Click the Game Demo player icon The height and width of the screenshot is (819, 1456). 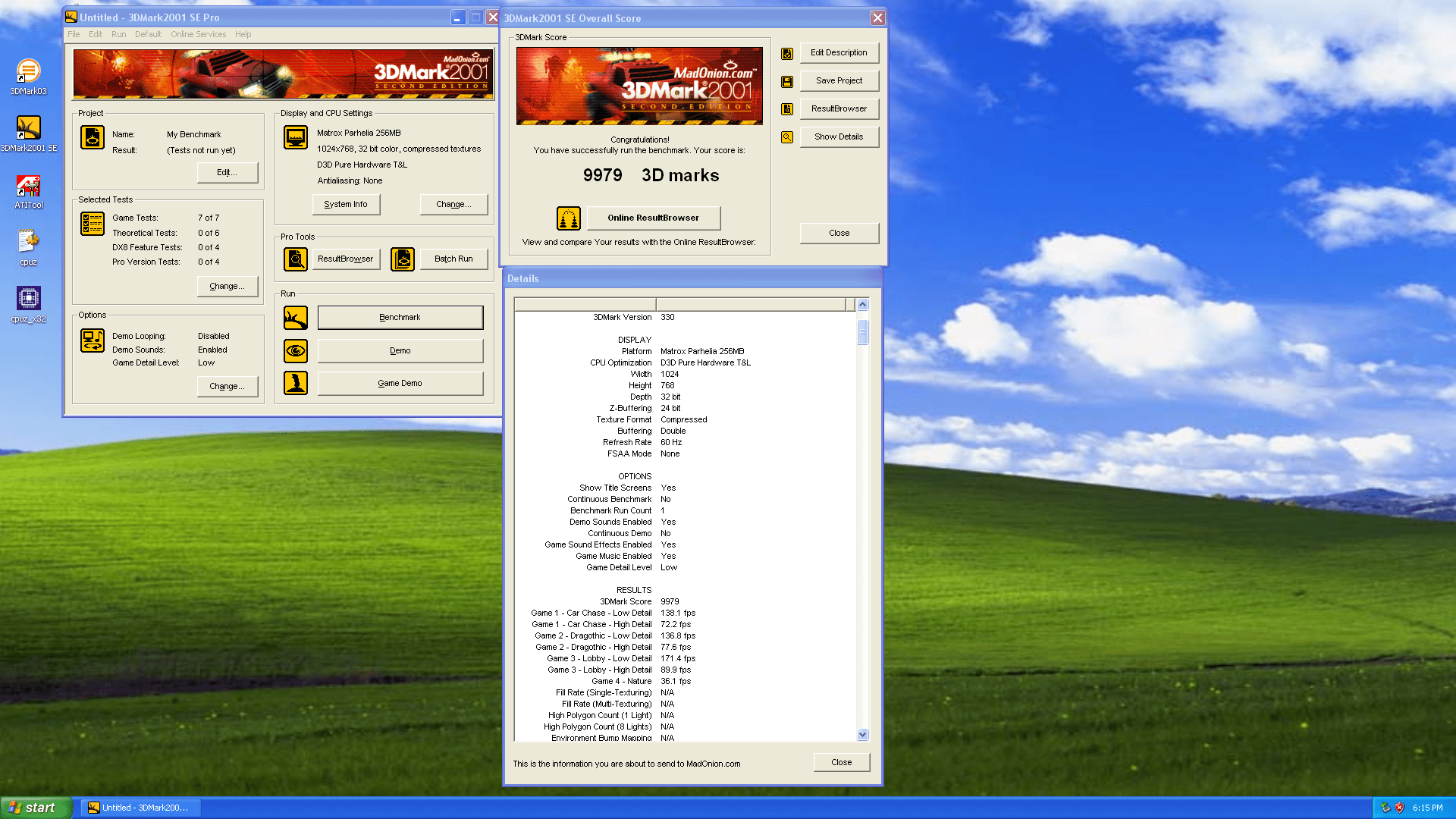click(x=296, y=383)
